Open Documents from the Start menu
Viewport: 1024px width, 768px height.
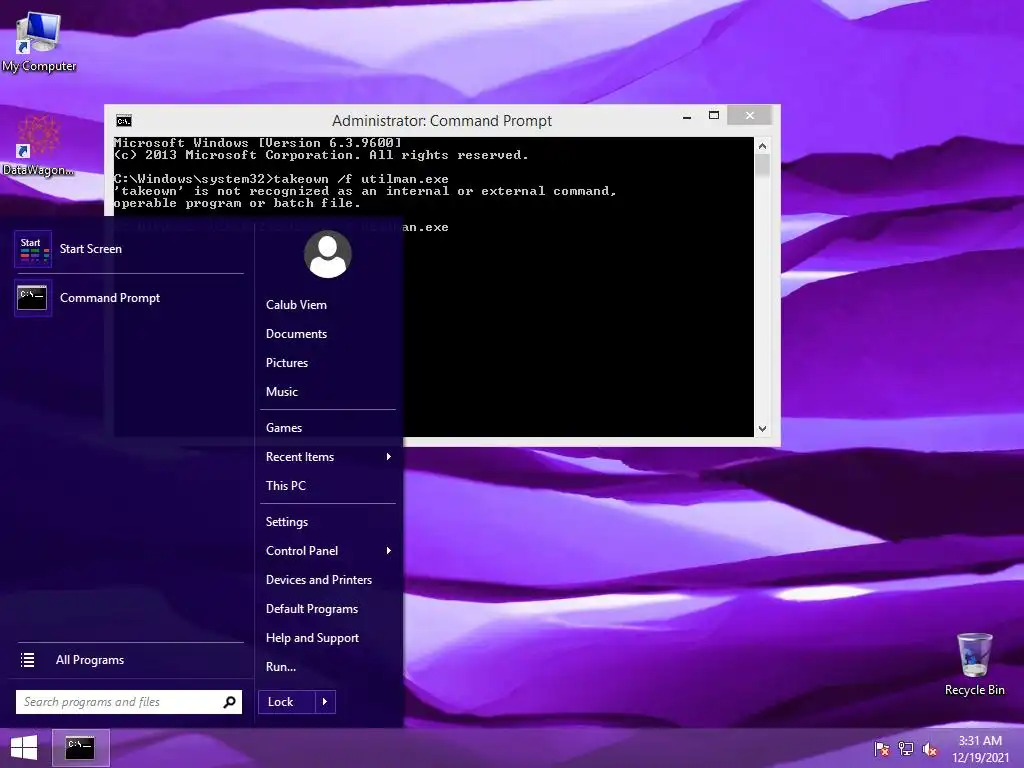(296, 334)
